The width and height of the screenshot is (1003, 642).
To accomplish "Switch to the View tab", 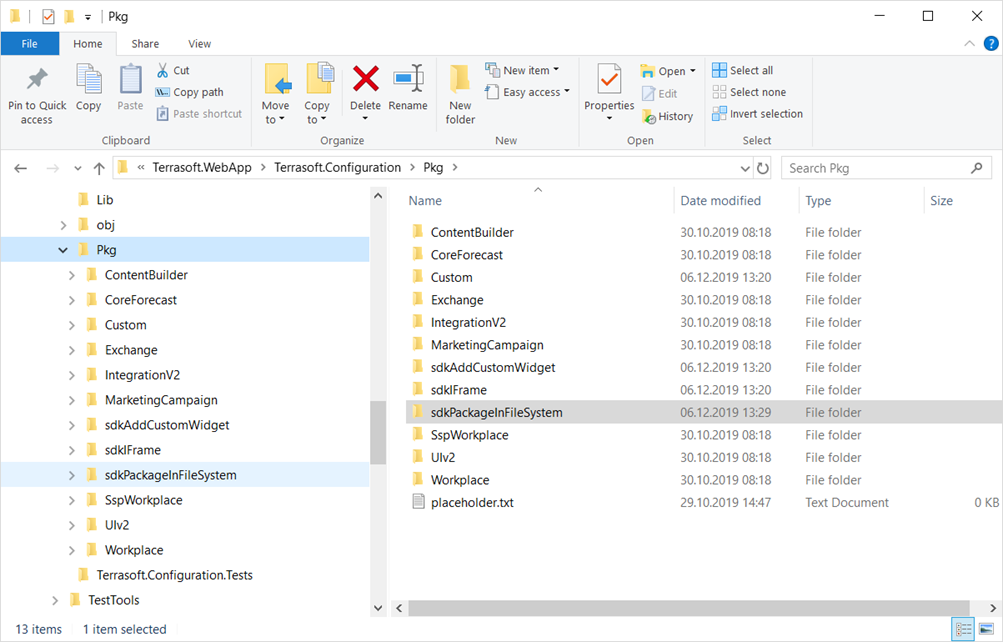I will (x=198, y=43).
